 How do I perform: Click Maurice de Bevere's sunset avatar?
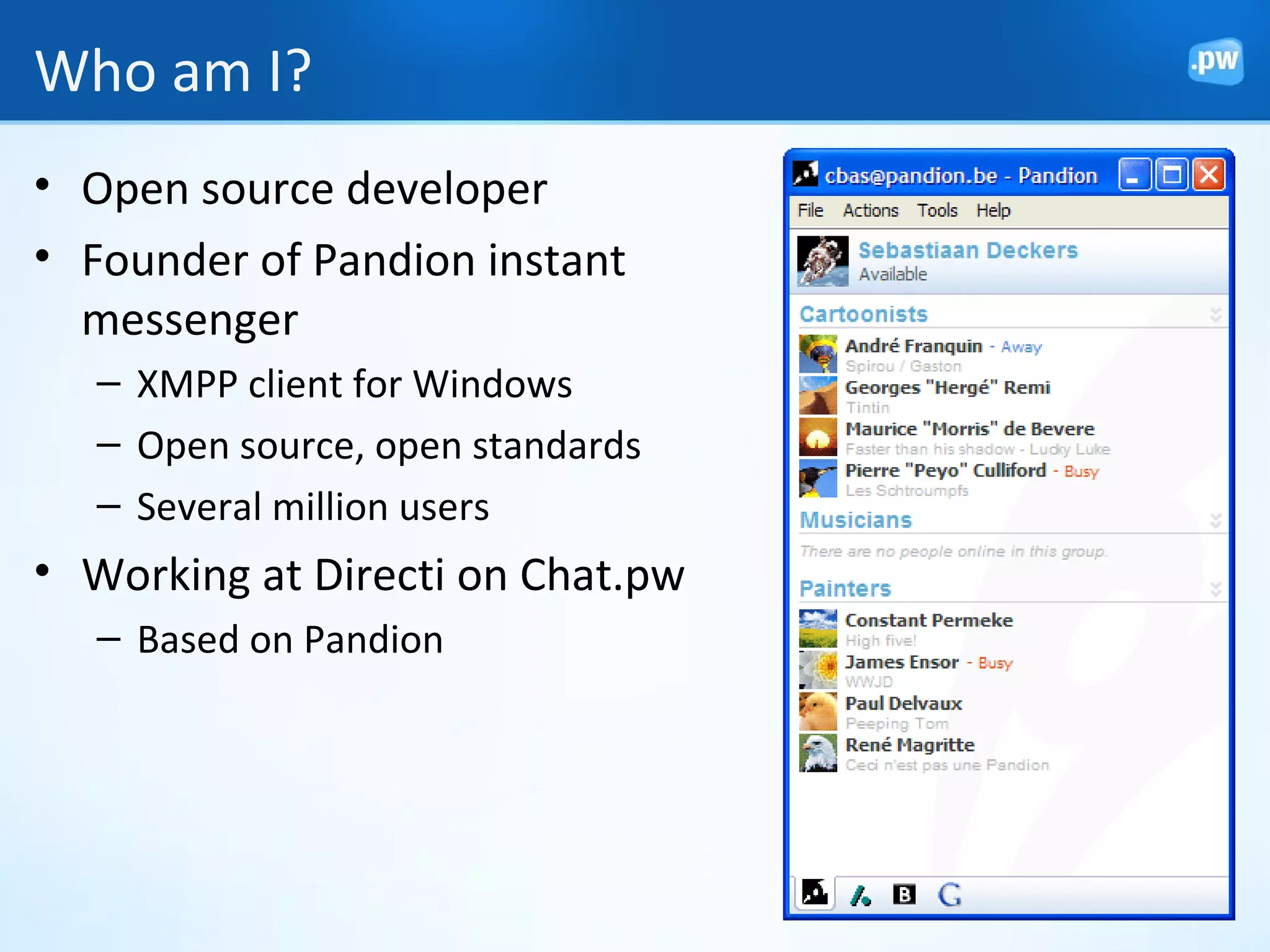click(x=818, y=437)
